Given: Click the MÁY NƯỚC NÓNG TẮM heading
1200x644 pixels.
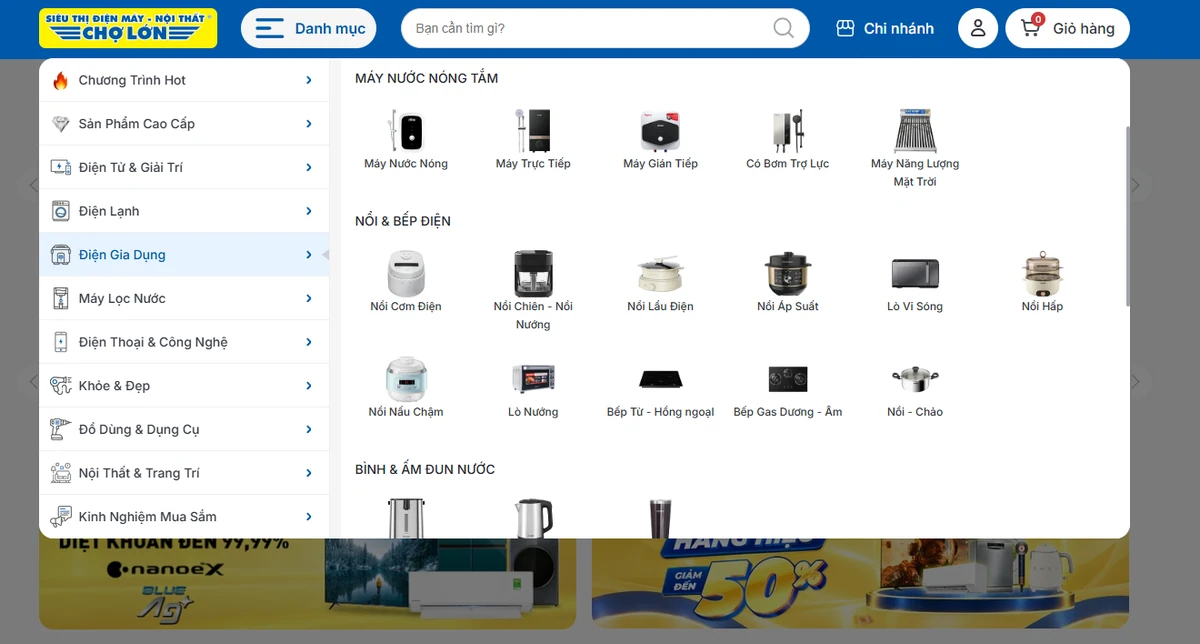Looking at the screenshot, I should coord(426,78).
